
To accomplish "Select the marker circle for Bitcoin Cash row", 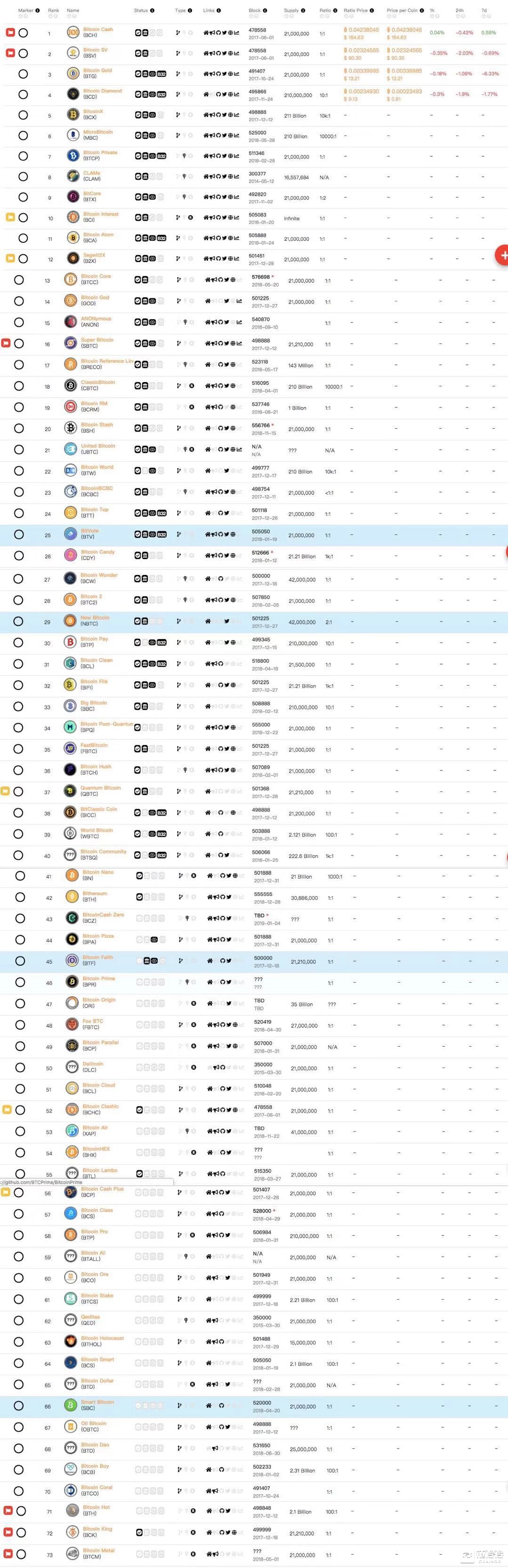I will click(23, 32).
